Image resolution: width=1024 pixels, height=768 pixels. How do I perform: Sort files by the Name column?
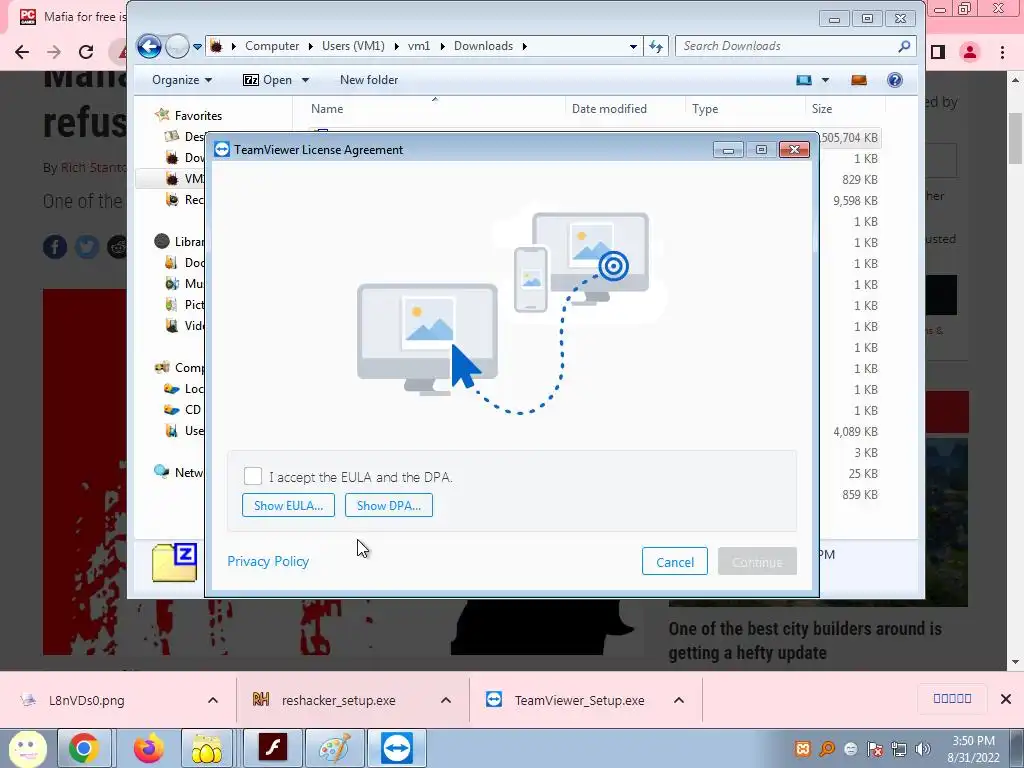327,109
